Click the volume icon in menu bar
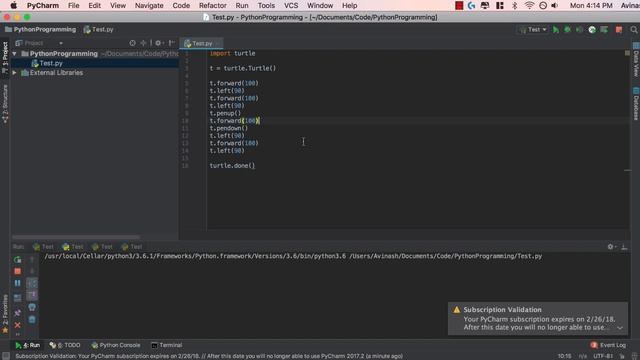Screen dimensions: 640x360 click(554, 6)
